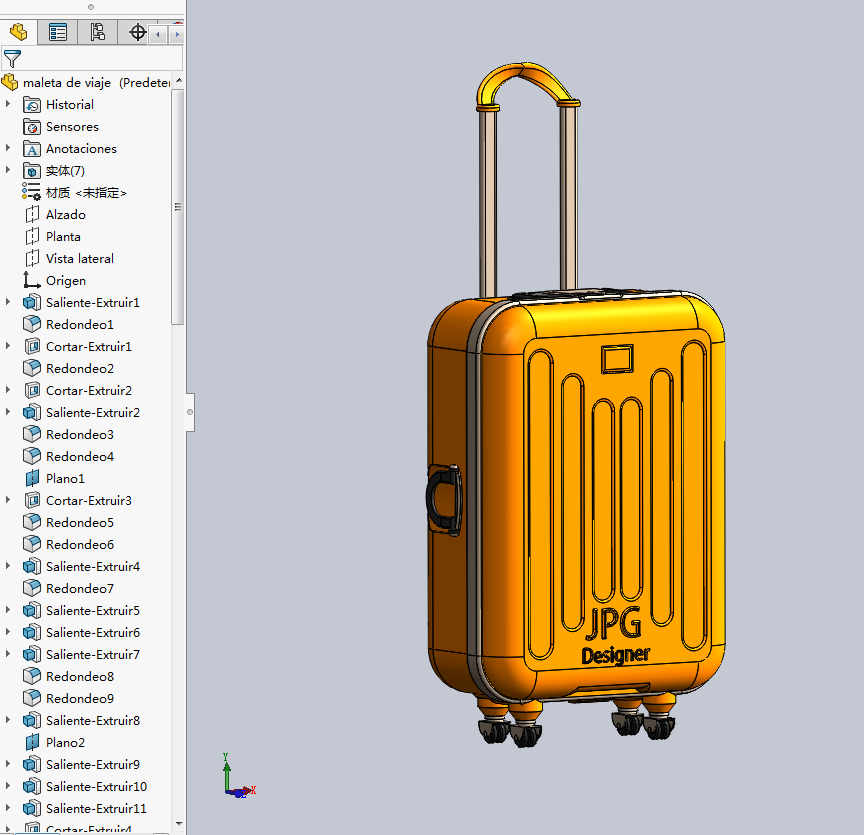This screenshot has width=864, height=835.
Task: Click the coordinate triad in viewport
Action: (238, 777)
